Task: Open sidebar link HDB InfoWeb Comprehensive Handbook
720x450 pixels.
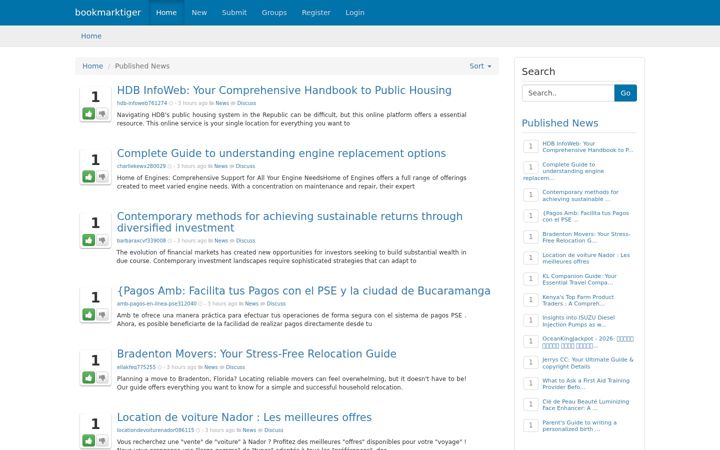Action: coord(587,146)
